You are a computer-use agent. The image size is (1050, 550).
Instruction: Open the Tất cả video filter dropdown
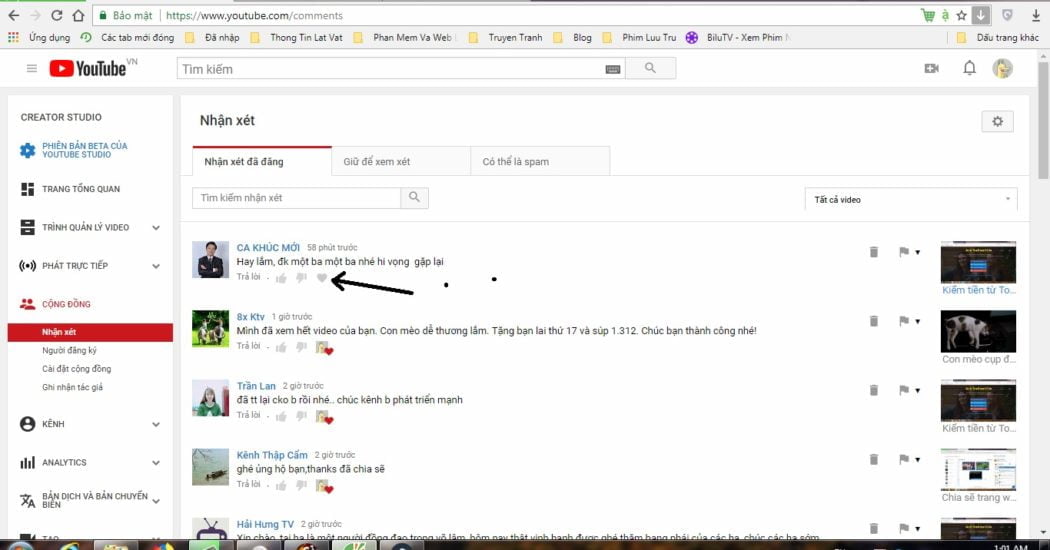click(x=911, y=199)
